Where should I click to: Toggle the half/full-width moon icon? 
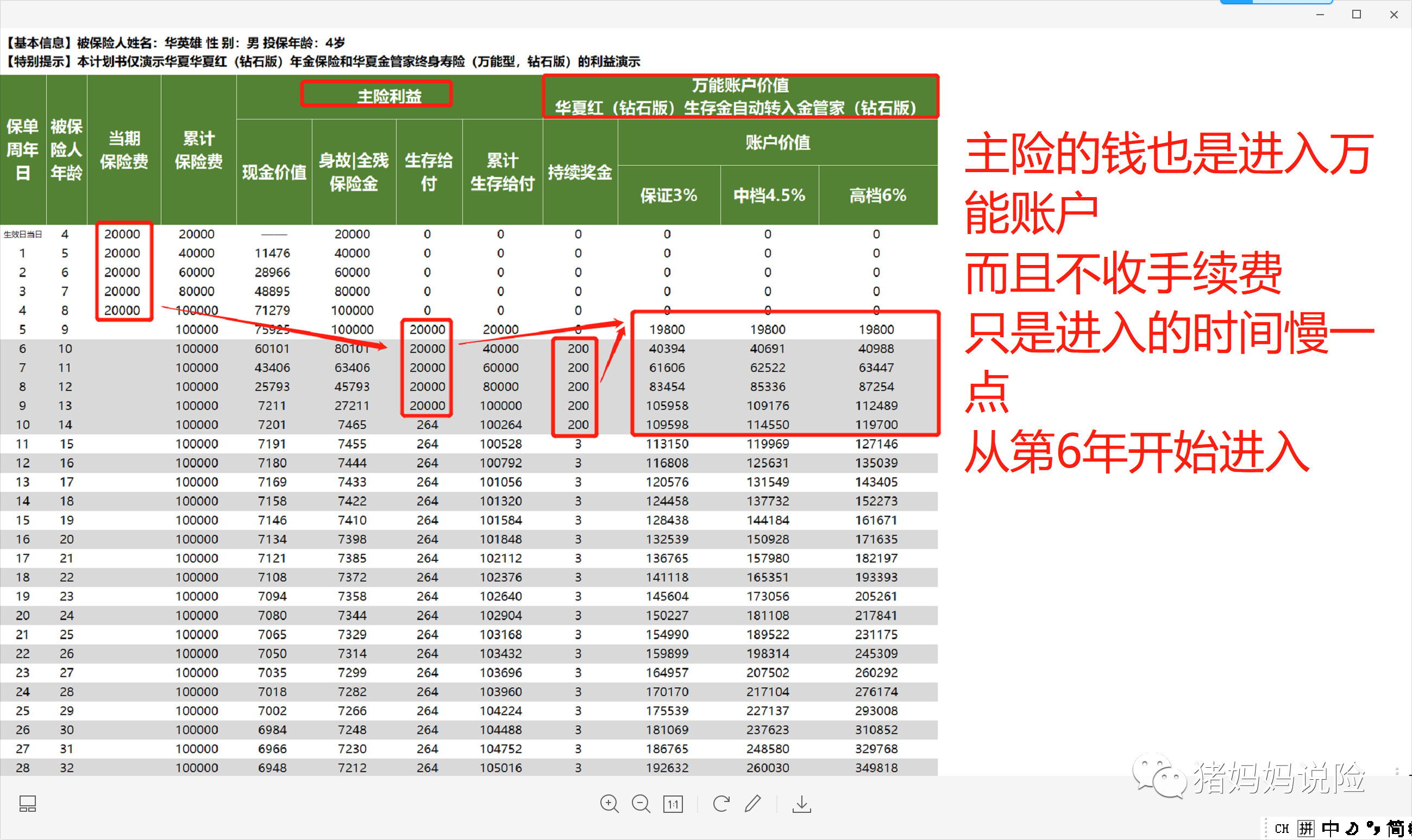pos(1353,829)
